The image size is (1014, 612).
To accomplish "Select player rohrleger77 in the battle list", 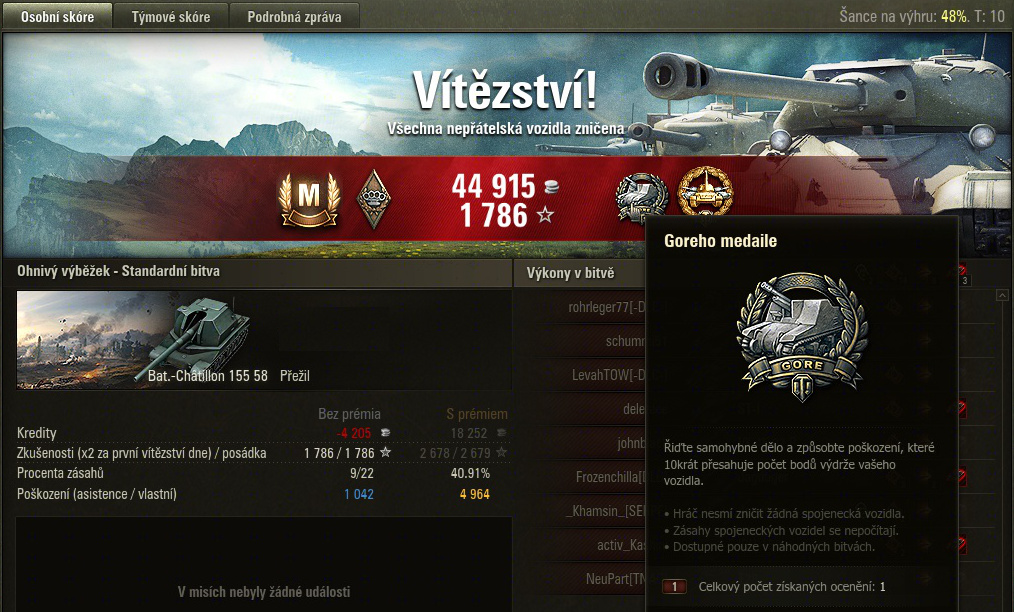I will click(x=606, y=307).
